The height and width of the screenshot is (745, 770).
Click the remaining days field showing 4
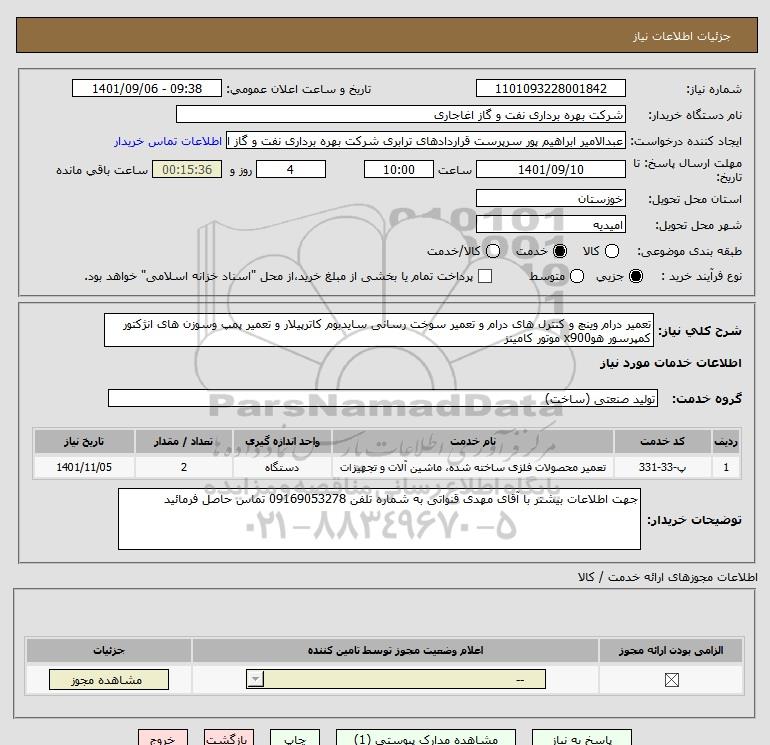291,169
